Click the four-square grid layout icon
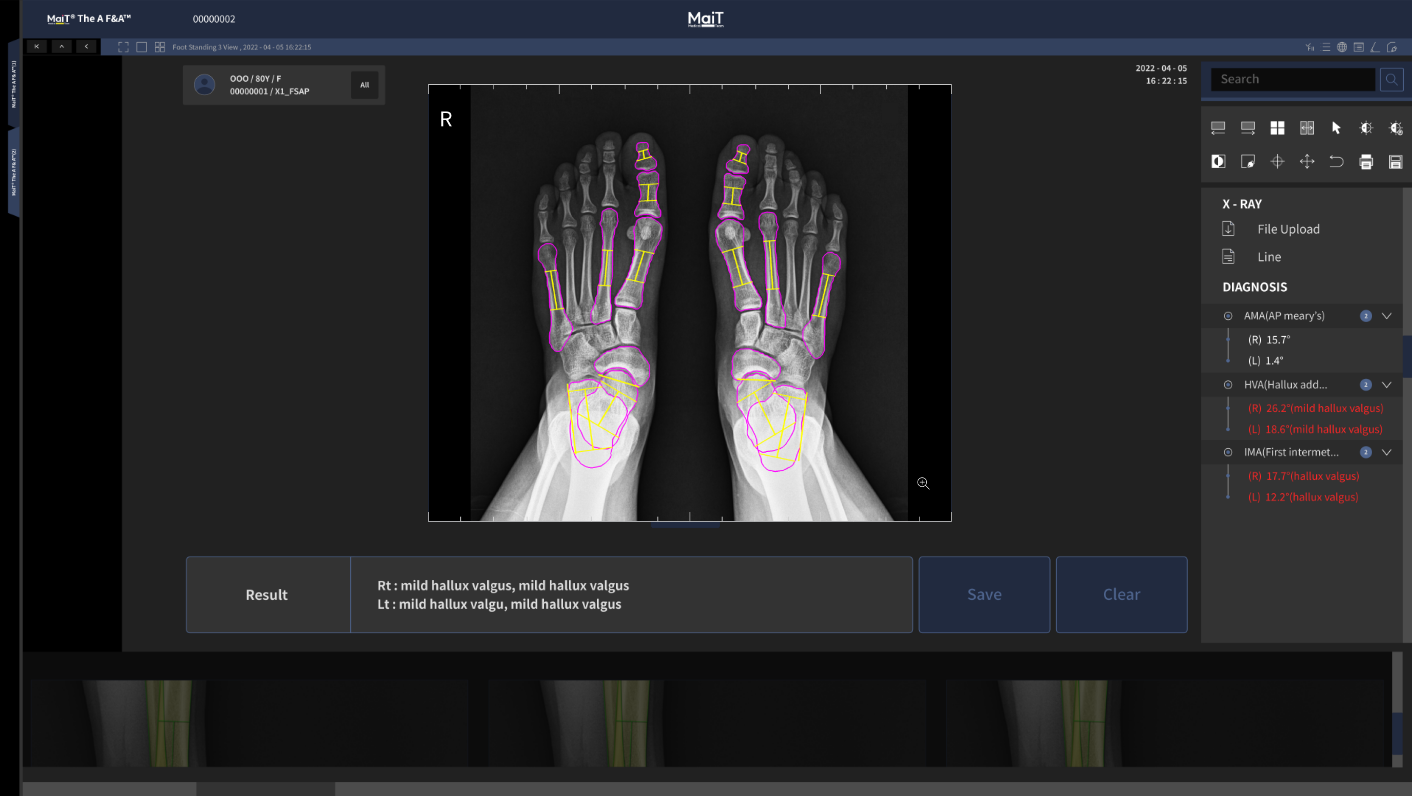1412x796 pixels. tap(1277, 128)
